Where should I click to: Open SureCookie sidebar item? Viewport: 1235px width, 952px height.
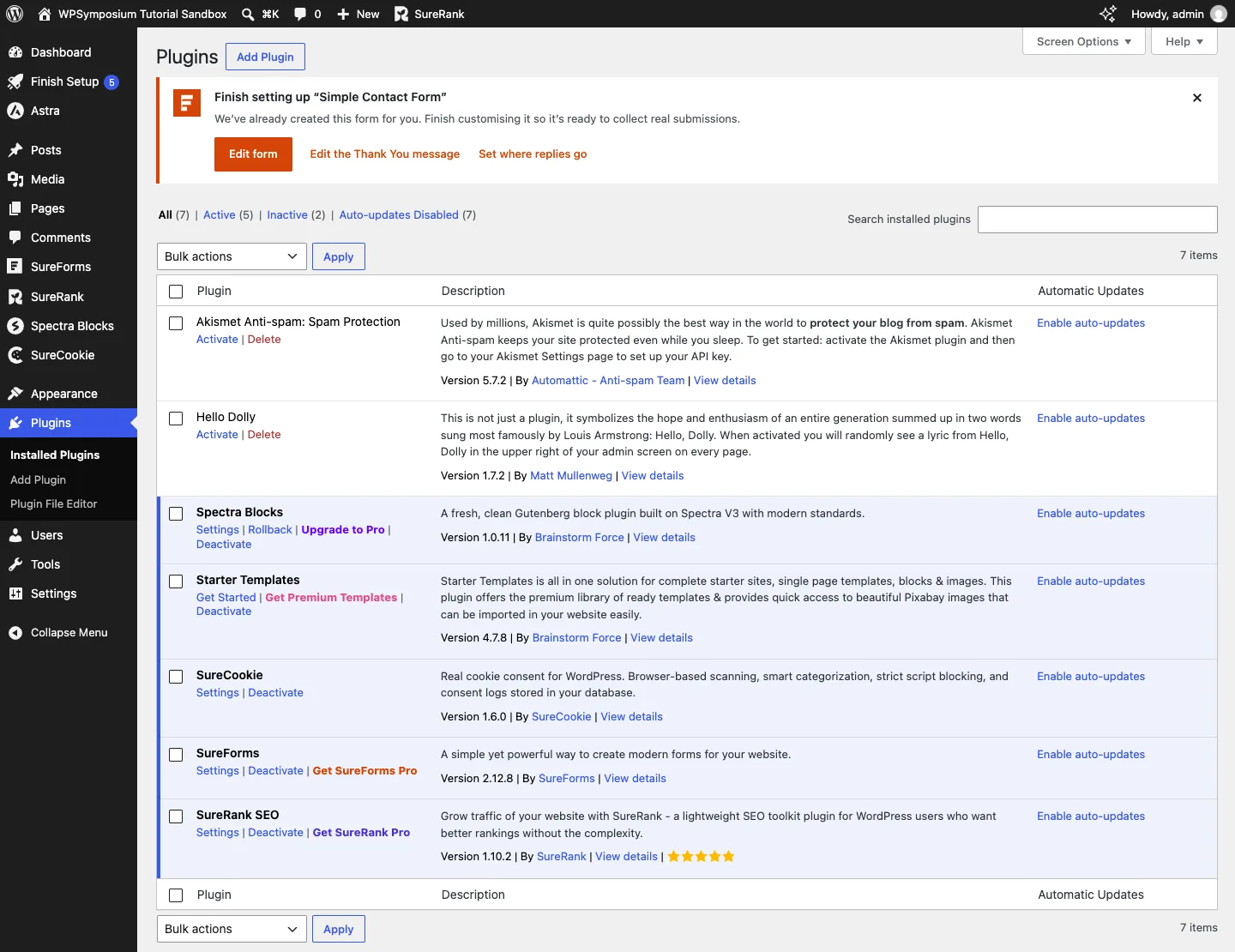pyautogui.click(x=69, y=355)
